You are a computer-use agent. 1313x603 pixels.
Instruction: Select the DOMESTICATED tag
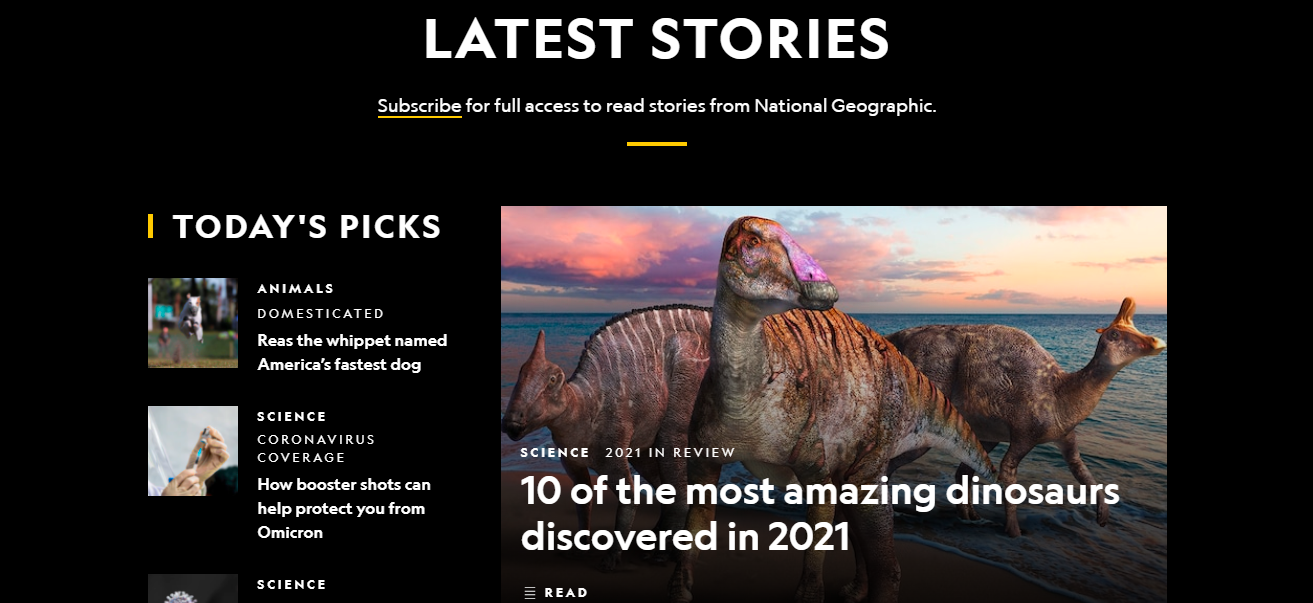[321, 313]
